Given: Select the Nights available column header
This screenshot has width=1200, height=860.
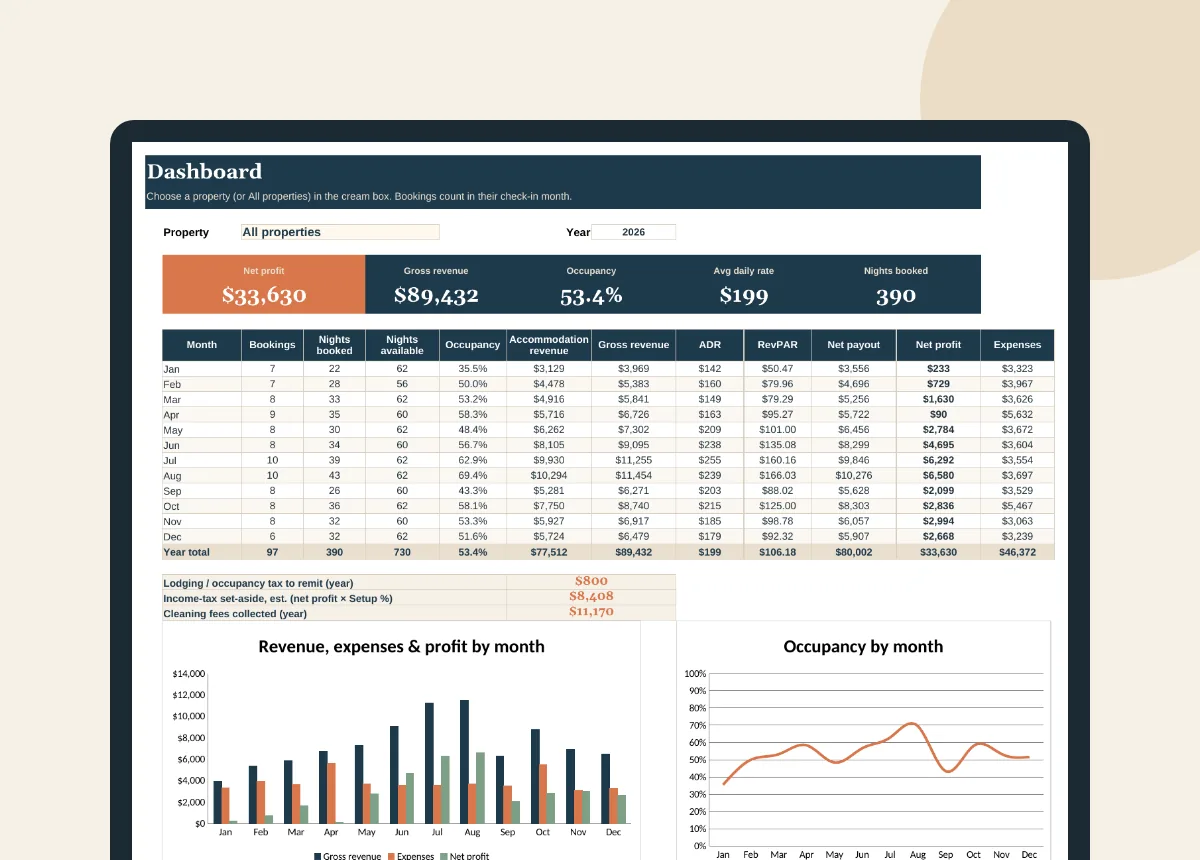Looking at the screenshot, I should tap(402, 345).
